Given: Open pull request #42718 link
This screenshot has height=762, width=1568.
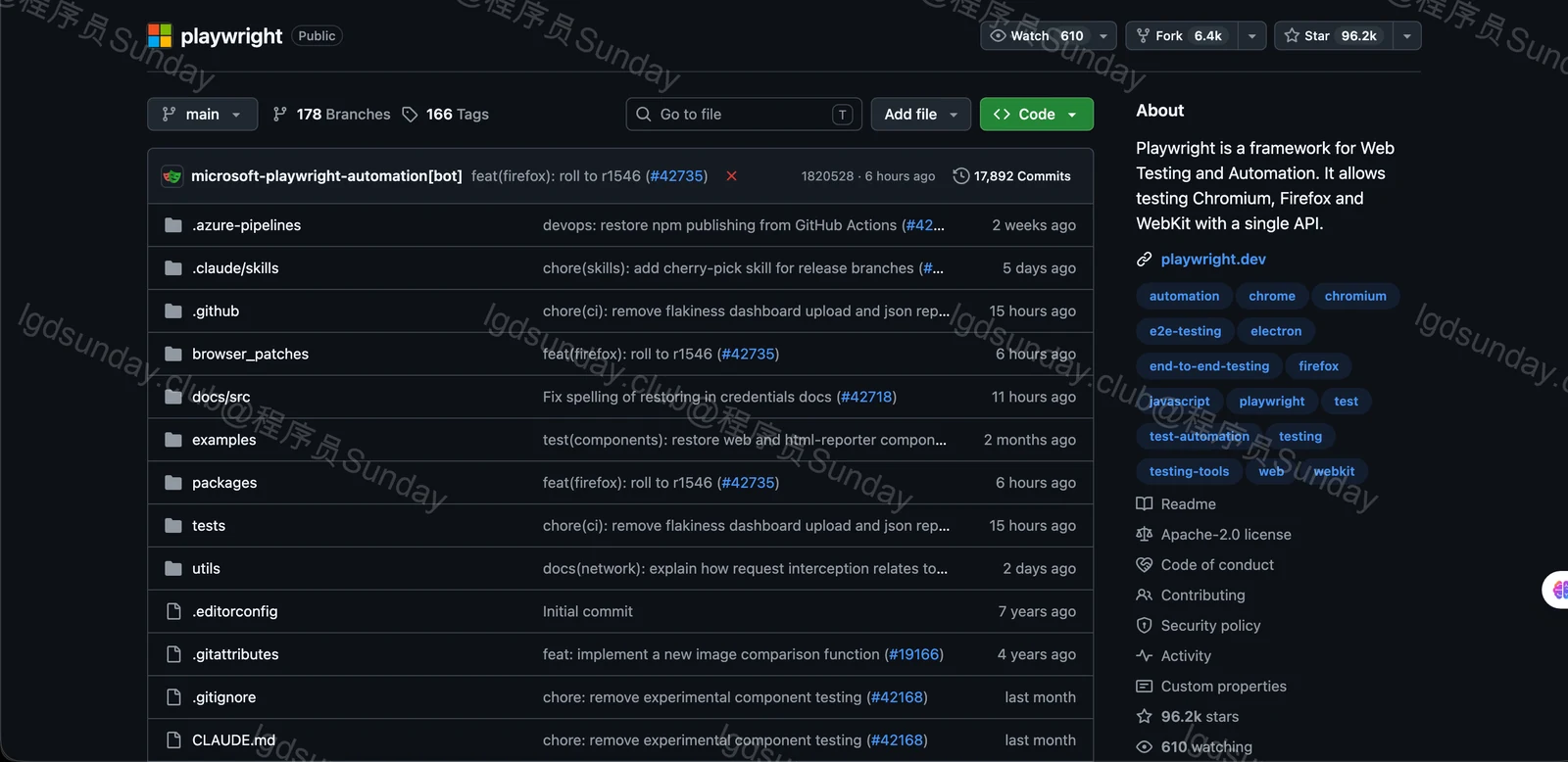Looking at the screenshot, I should 866,398.
